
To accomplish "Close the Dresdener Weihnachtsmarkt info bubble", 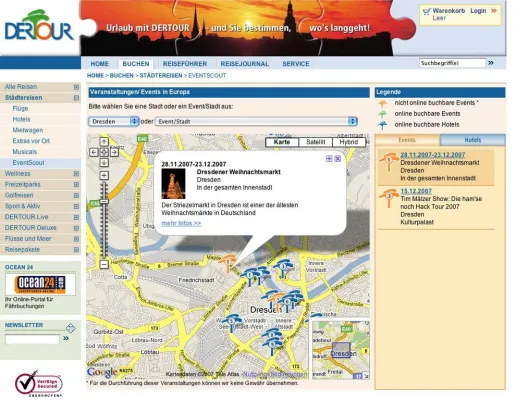I will 337,159.
